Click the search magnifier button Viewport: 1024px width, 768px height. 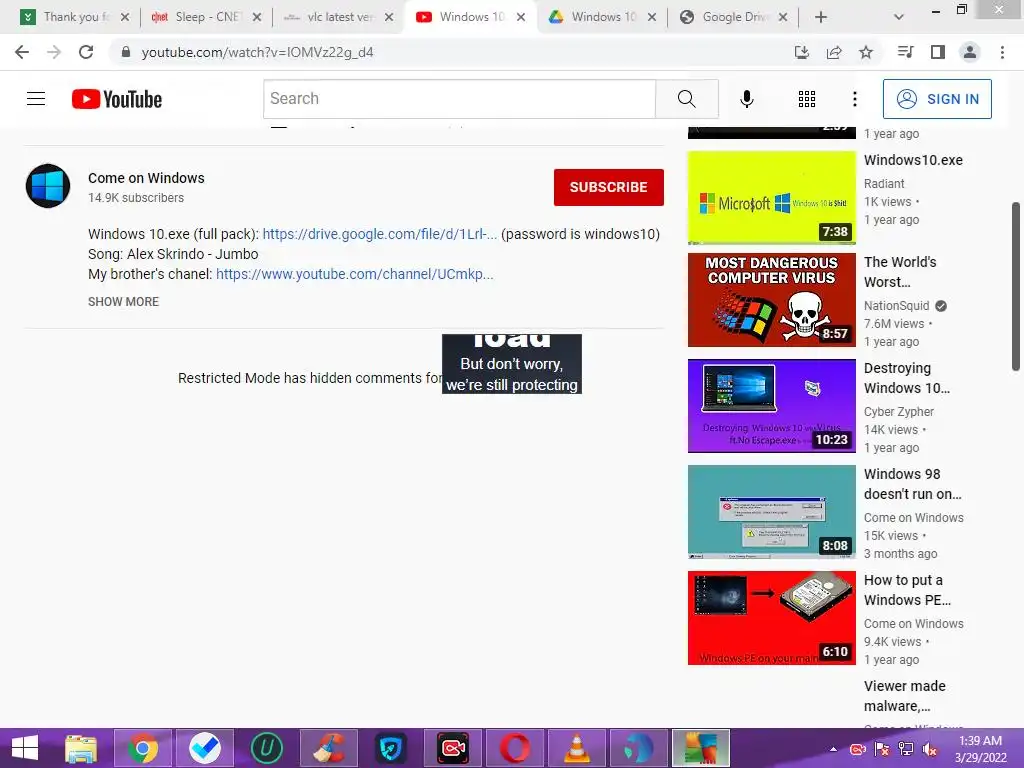point(686,99)
